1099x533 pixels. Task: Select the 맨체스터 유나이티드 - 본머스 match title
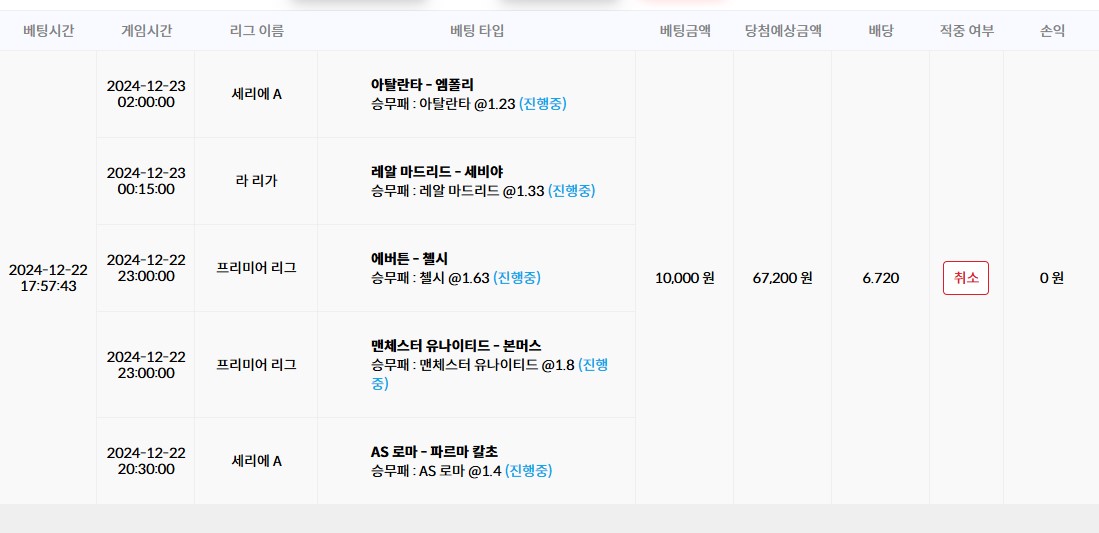coord(456,345)
